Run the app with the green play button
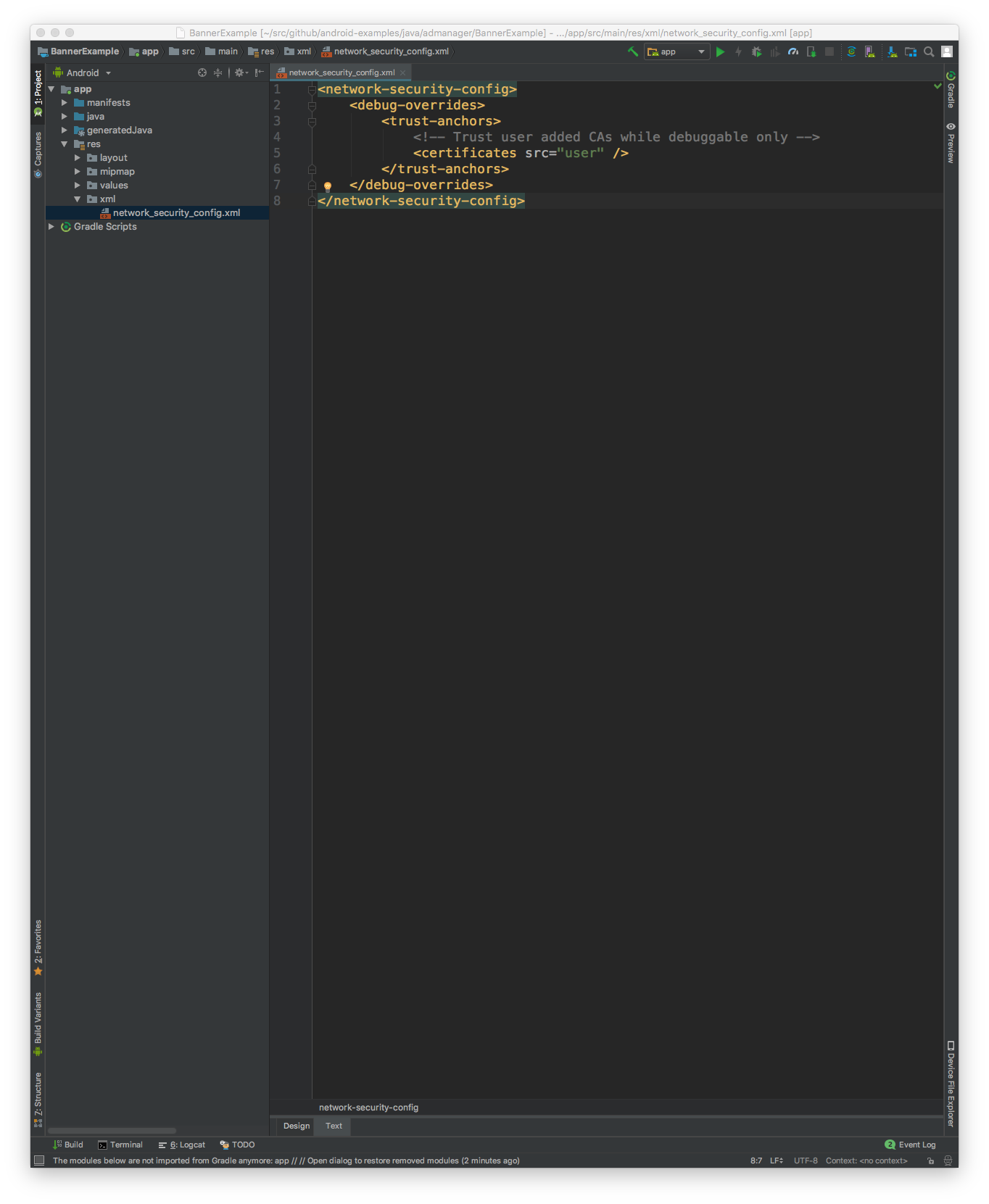Screen dimensions: 989x1204 [x=720, y=51]
